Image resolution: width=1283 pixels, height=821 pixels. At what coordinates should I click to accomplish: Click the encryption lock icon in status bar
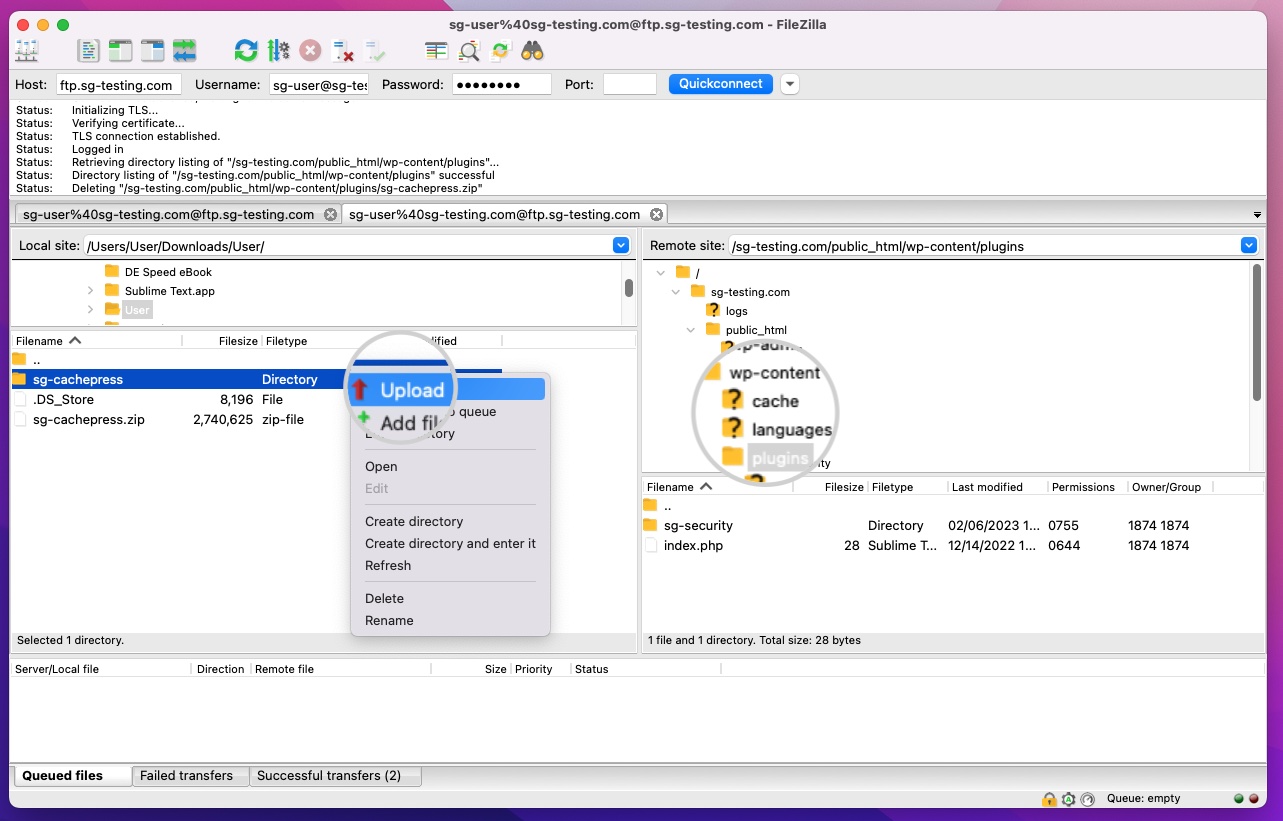point(1049,799)
